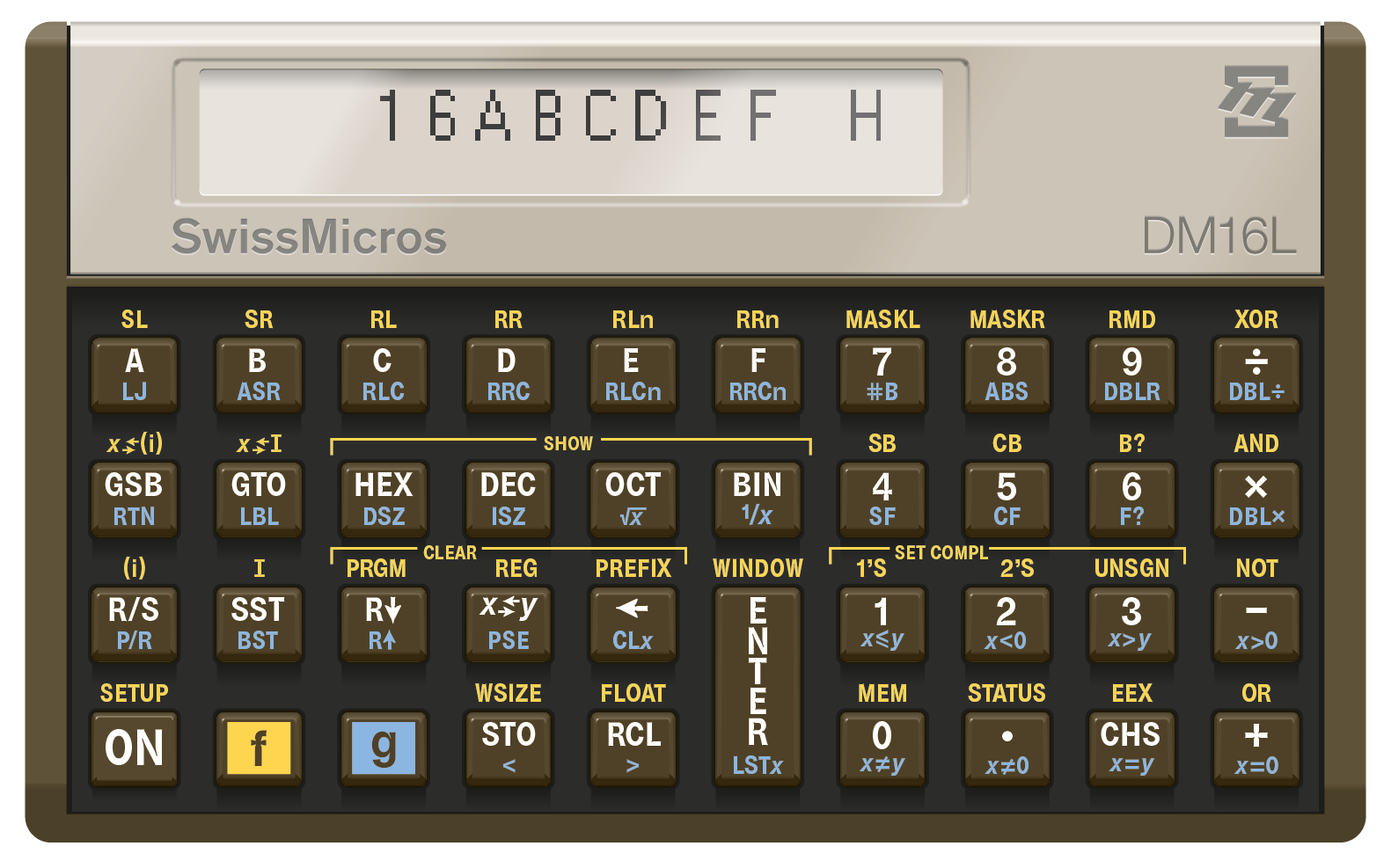
Task: Click digit 1 (x≤y) key
Action: (x=882, y=624)
